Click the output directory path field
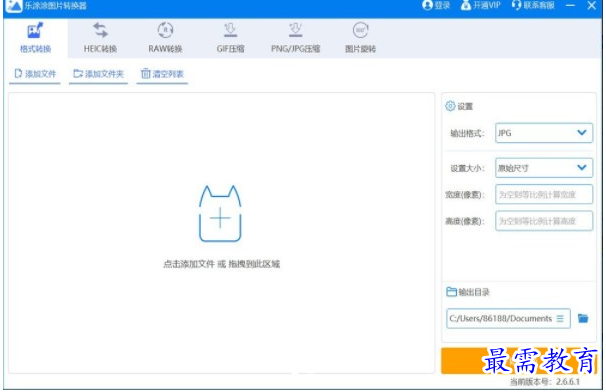606x392 pixels. [x=508, y=319]
